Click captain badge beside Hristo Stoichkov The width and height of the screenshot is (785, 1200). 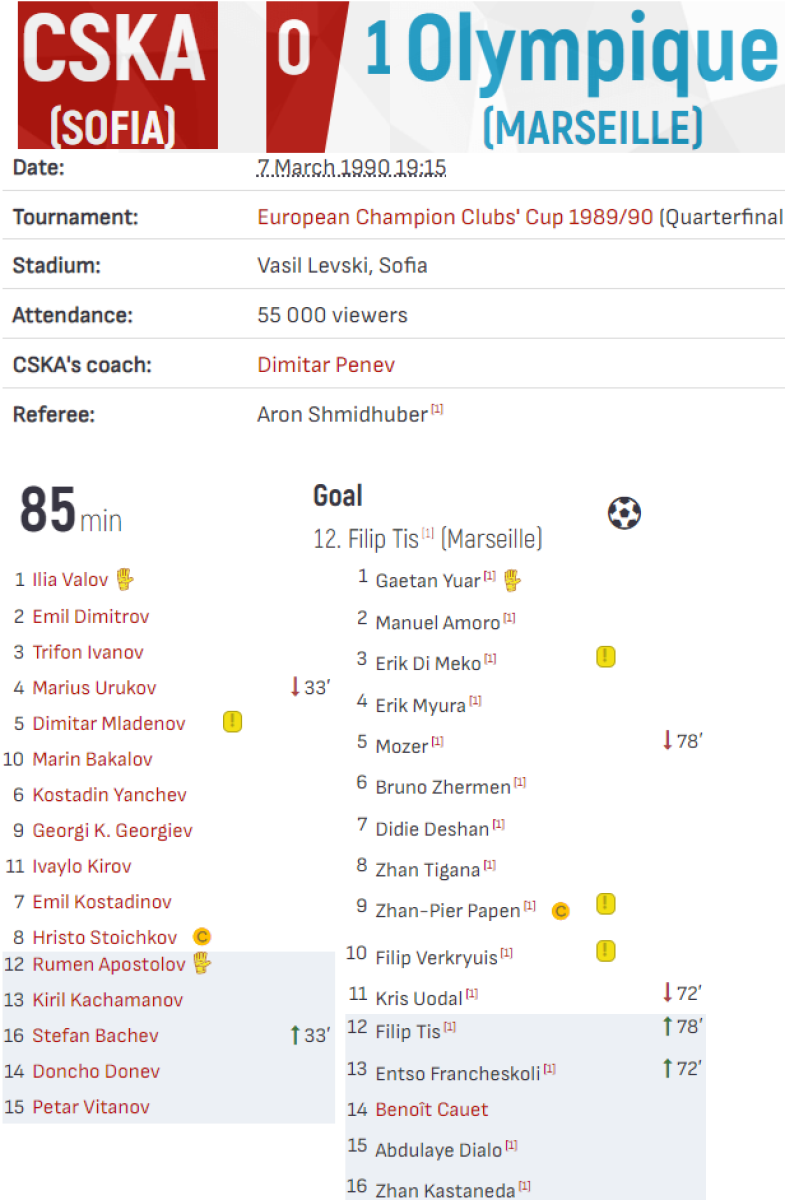[x=202, y=937]
